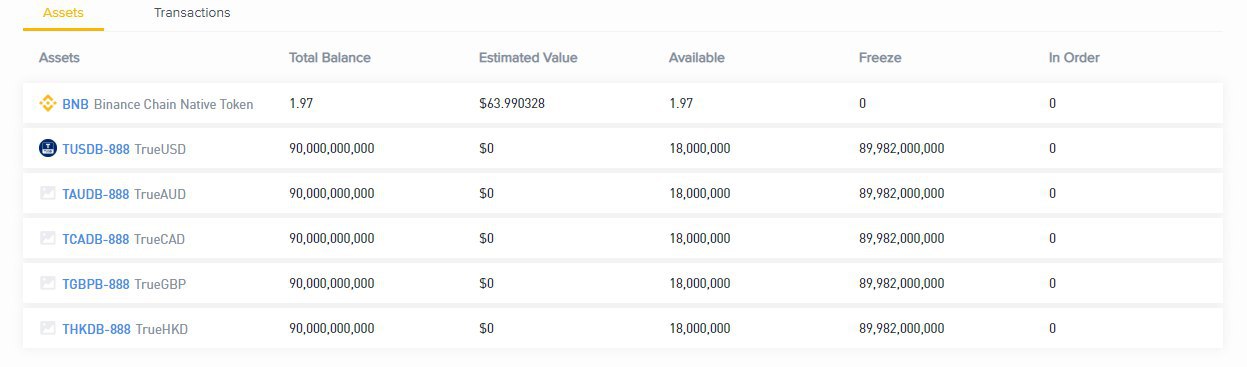Click the TrueUSD round token icon
Viewport: 1247px width, 367px height.
(47, 148)
